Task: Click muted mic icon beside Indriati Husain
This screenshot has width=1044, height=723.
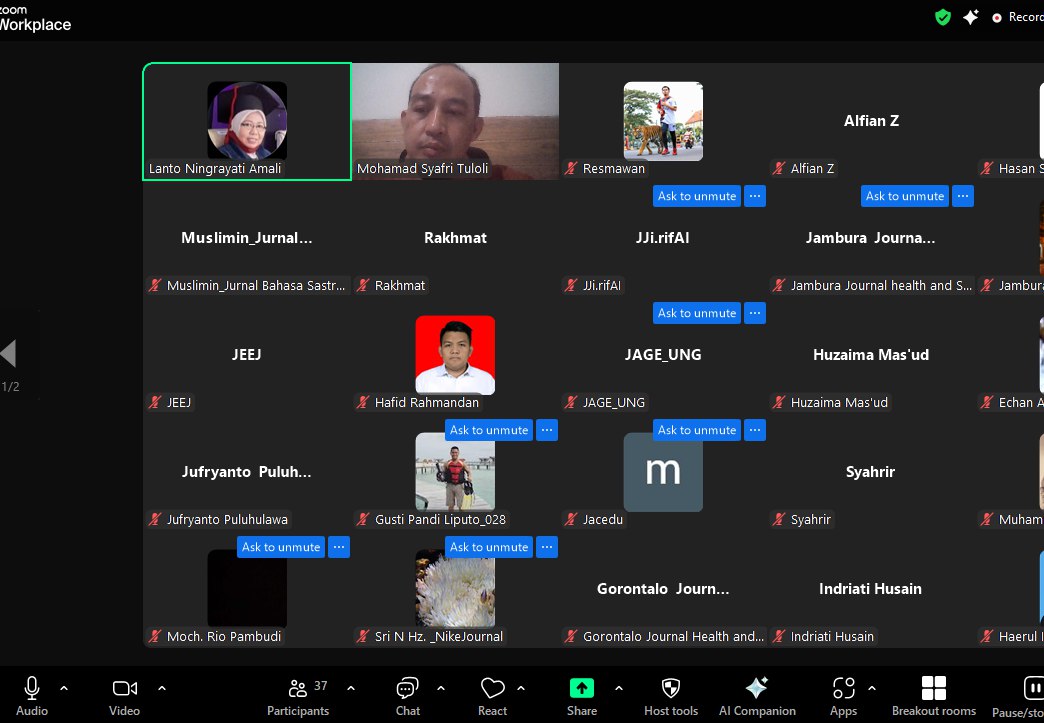Action: point(779,636)
